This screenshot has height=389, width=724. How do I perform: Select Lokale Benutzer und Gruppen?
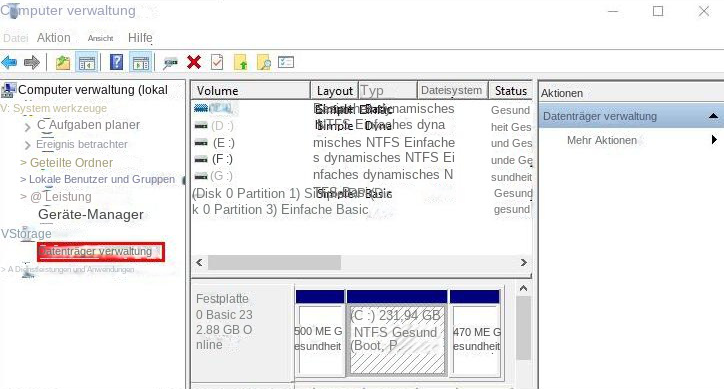tap(102, 179)
